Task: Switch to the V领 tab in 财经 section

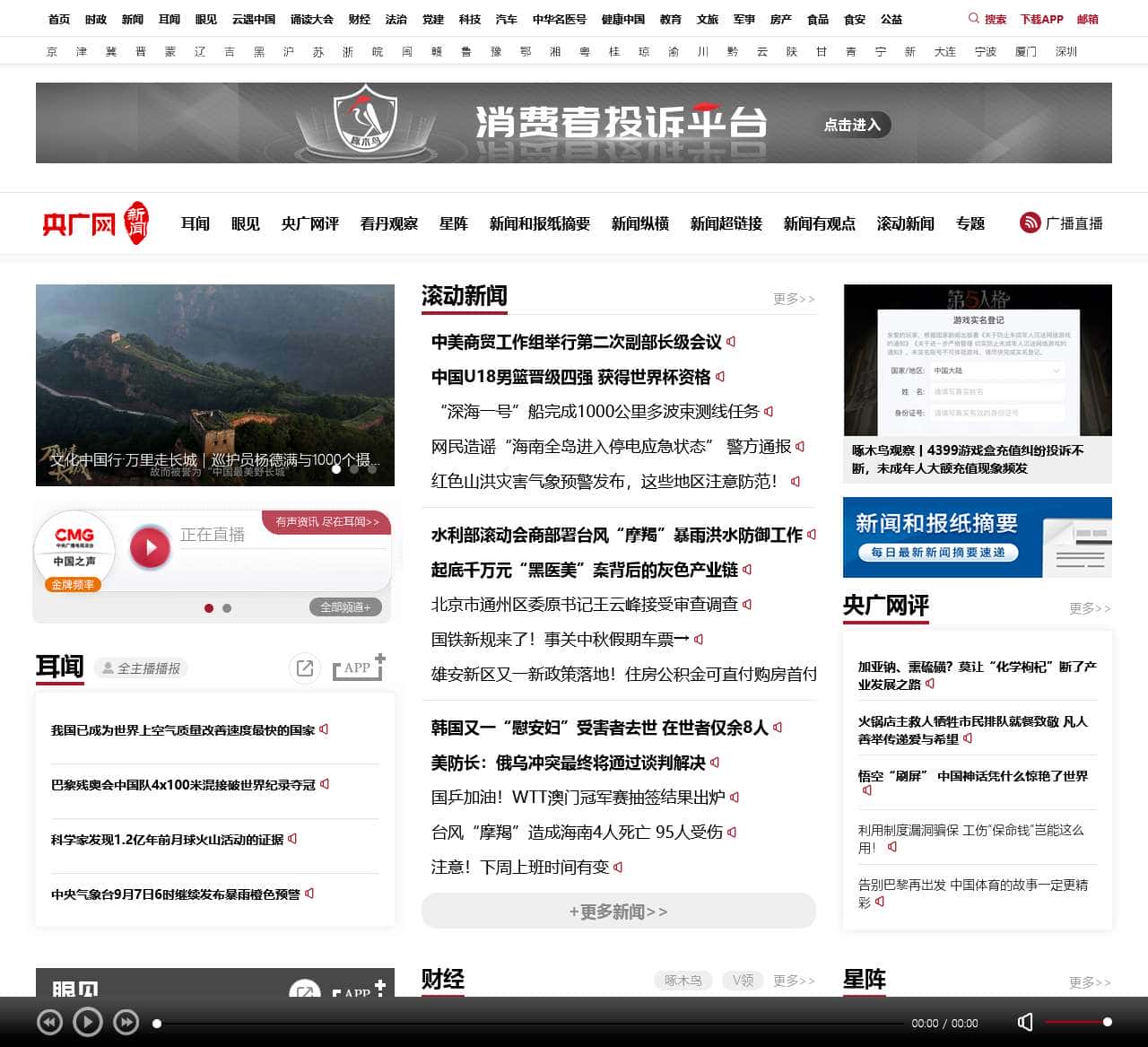Action: point(742,981)
